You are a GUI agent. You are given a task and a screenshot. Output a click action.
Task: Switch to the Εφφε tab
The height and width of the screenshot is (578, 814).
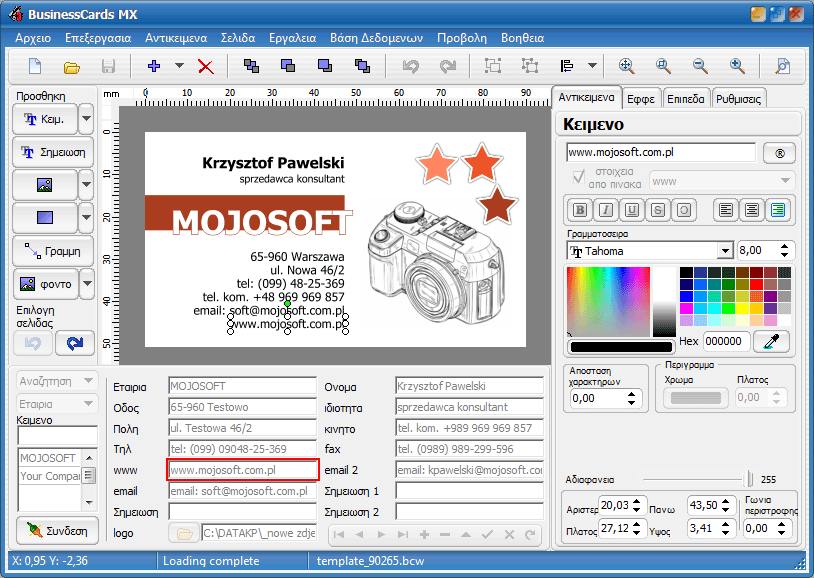click(641, 99)
